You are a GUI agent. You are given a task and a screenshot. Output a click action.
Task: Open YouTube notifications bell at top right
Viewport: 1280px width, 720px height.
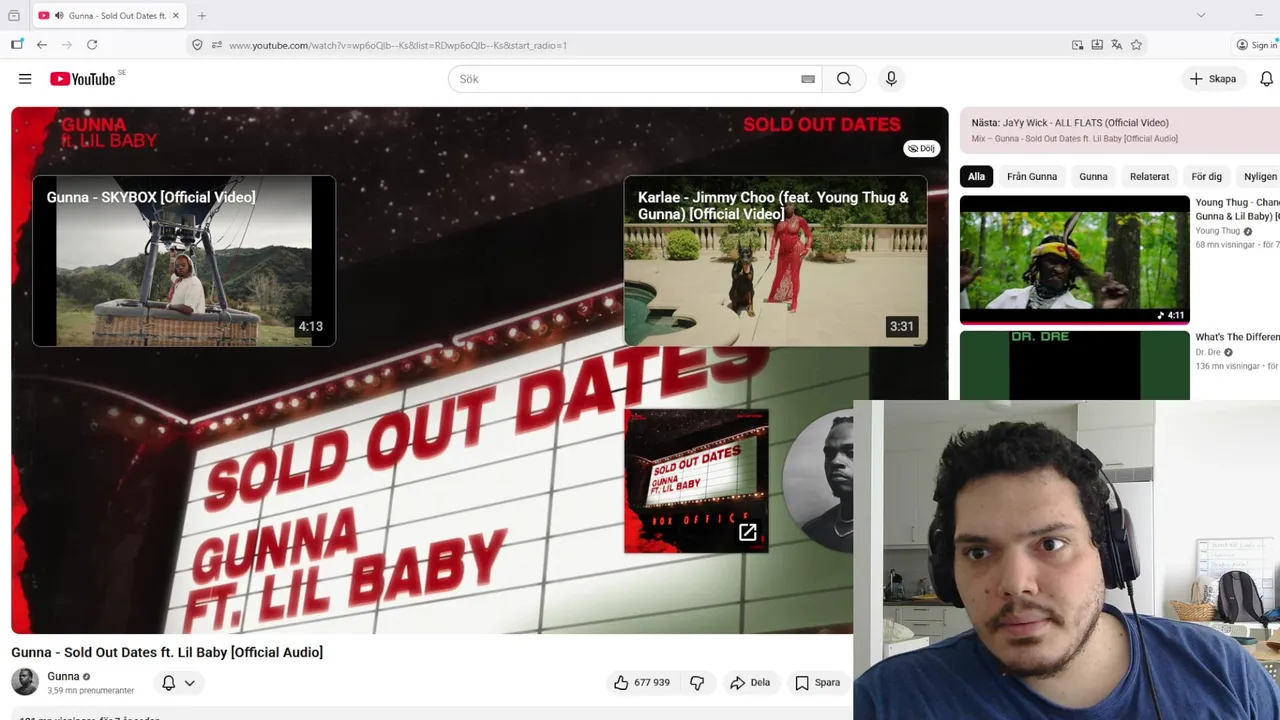[x=1266, y=79]
